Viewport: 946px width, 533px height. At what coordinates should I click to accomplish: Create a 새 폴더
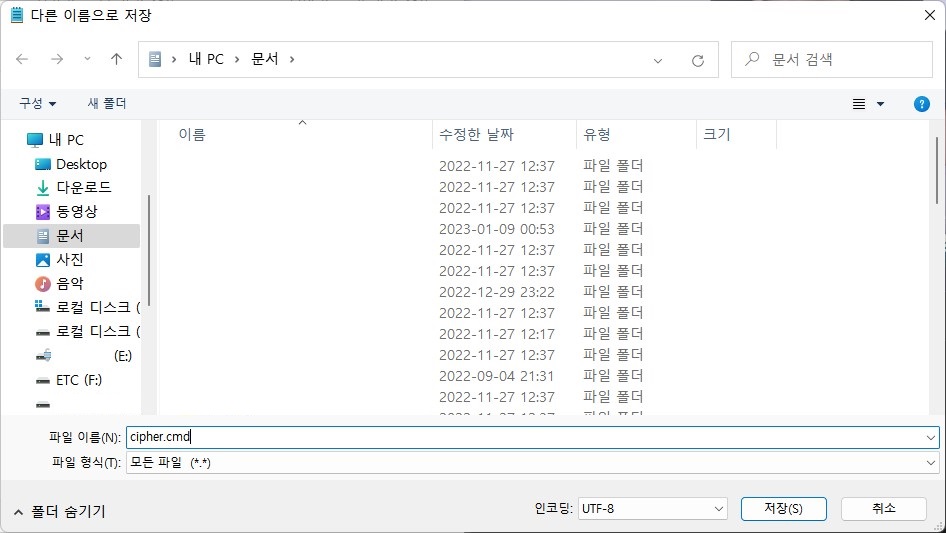click(107, 104)
